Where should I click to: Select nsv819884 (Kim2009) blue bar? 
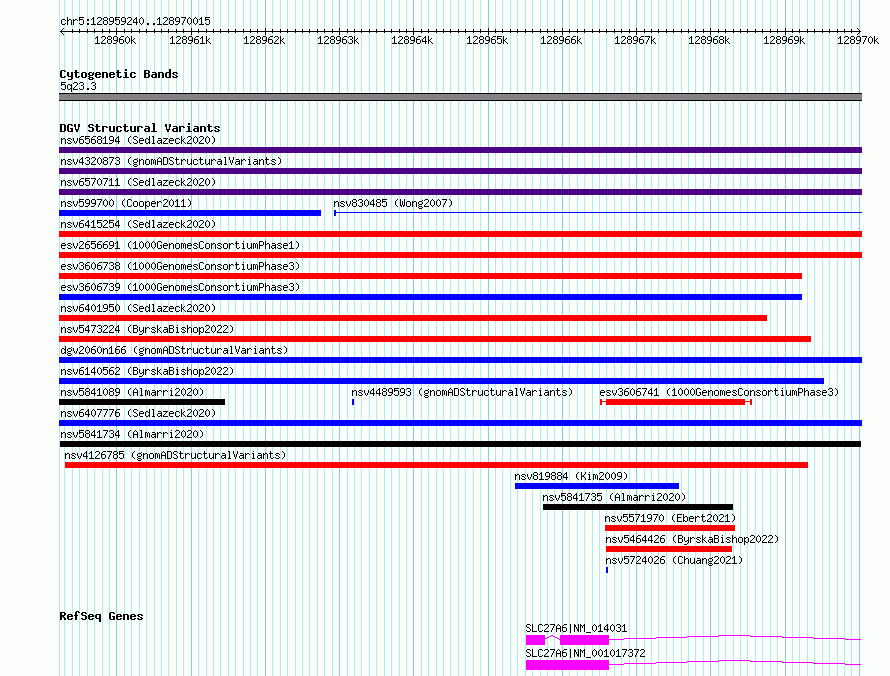point(597,486)
